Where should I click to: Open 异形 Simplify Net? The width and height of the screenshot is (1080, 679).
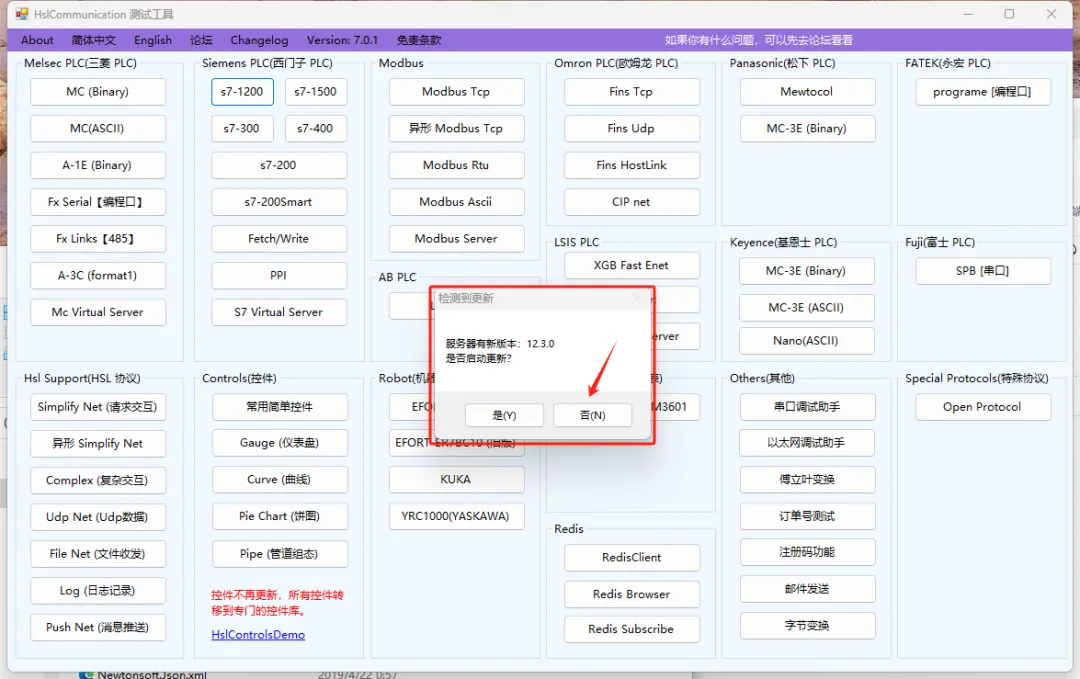98,443
